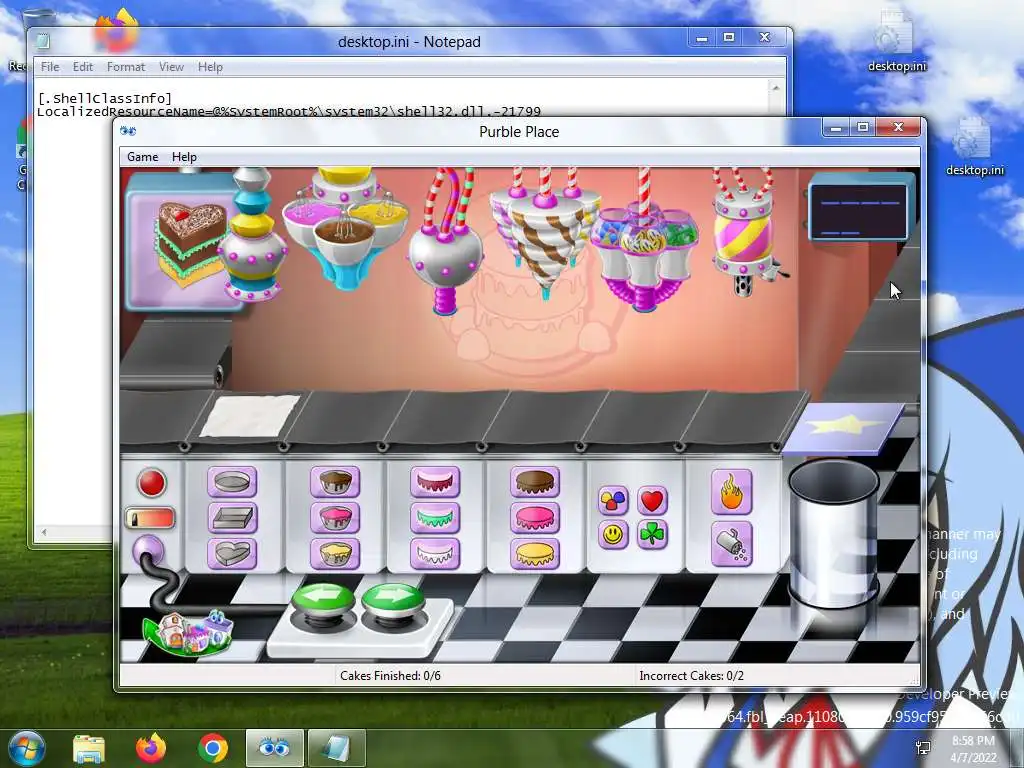This screenshot has width=1024, height=768.
Task: Switch to Notepad taskbar button
Action: tap(337, 748)
